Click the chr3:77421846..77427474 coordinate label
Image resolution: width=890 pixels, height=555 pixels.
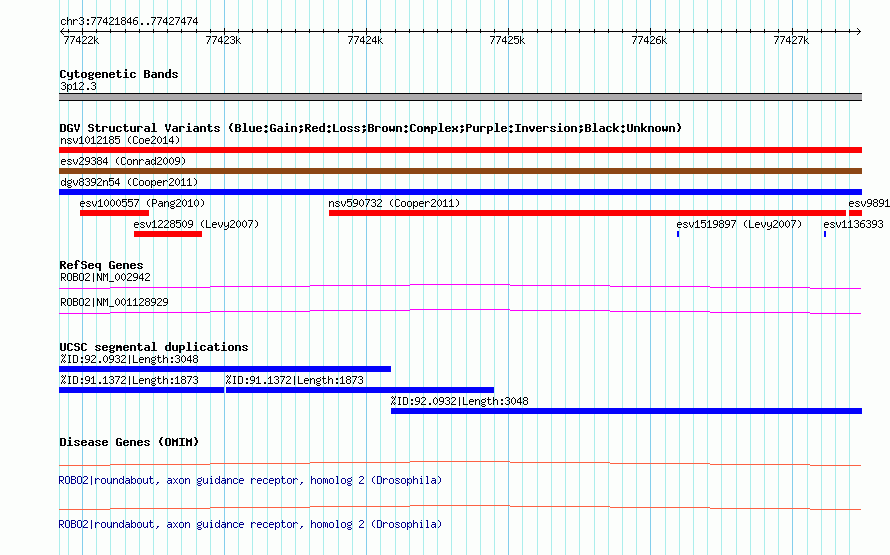click(x=129, y=21)
